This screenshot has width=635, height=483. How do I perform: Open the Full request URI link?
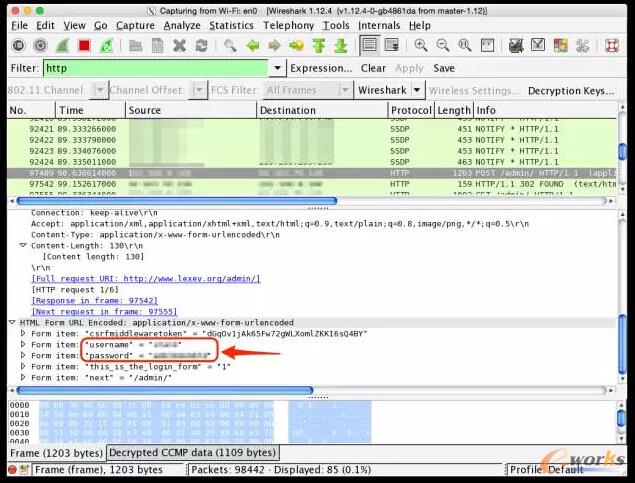tap(145, 278)
